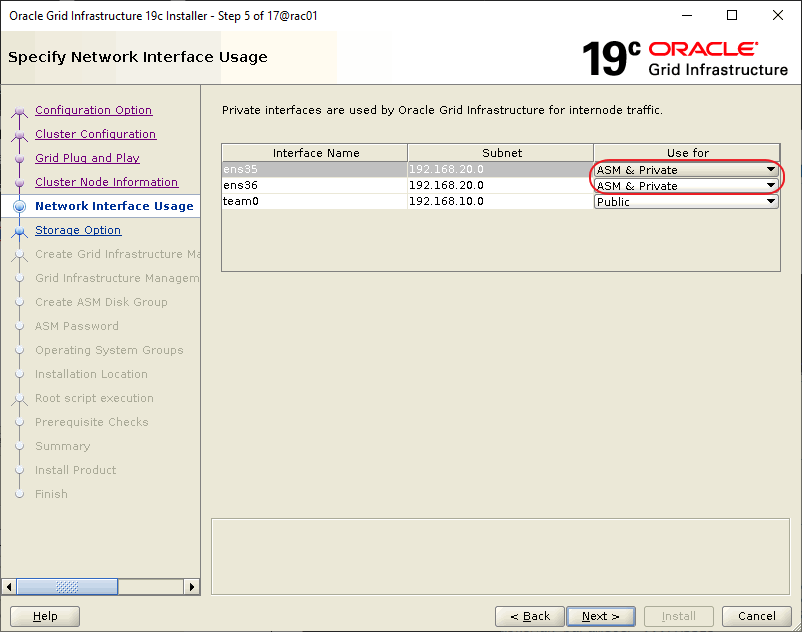This screenshot has width=802, height=632.
Task: Click the sidebar horizontal scrollbar thumb
Action: pyautogui.click(x=67, y=586)
